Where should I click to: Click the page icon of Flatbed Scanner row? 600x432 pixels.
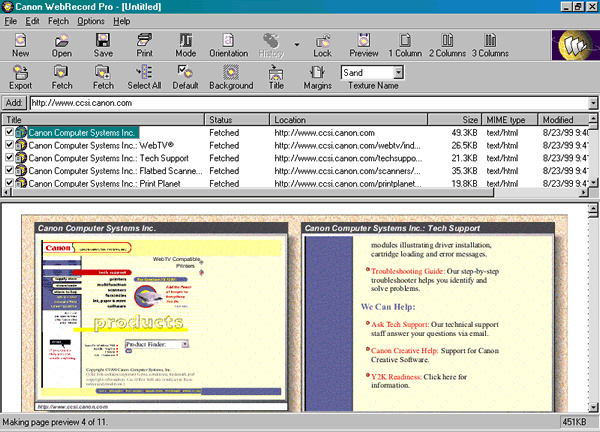(x=21, y=170)
